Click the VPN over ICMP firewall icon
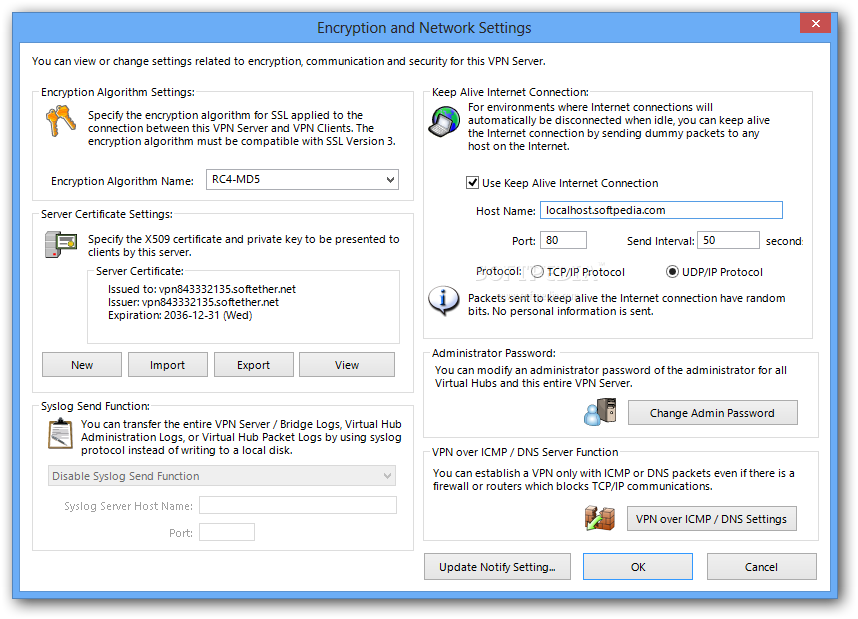 599,518
